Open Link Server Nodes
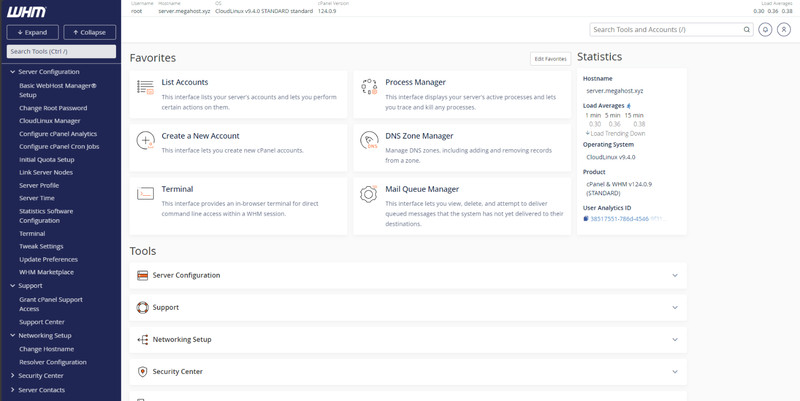 (46, 172)
